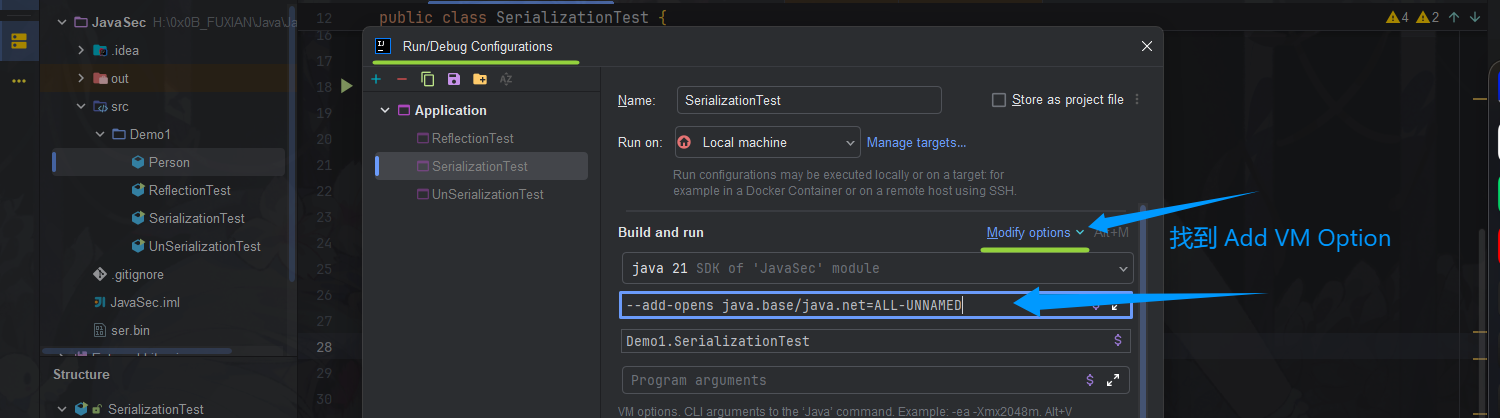Image resolution: width=1500 pixels, height=418 pixels.
Task: Add a new run configuration (plus icon)
Action: click(376, 79)
